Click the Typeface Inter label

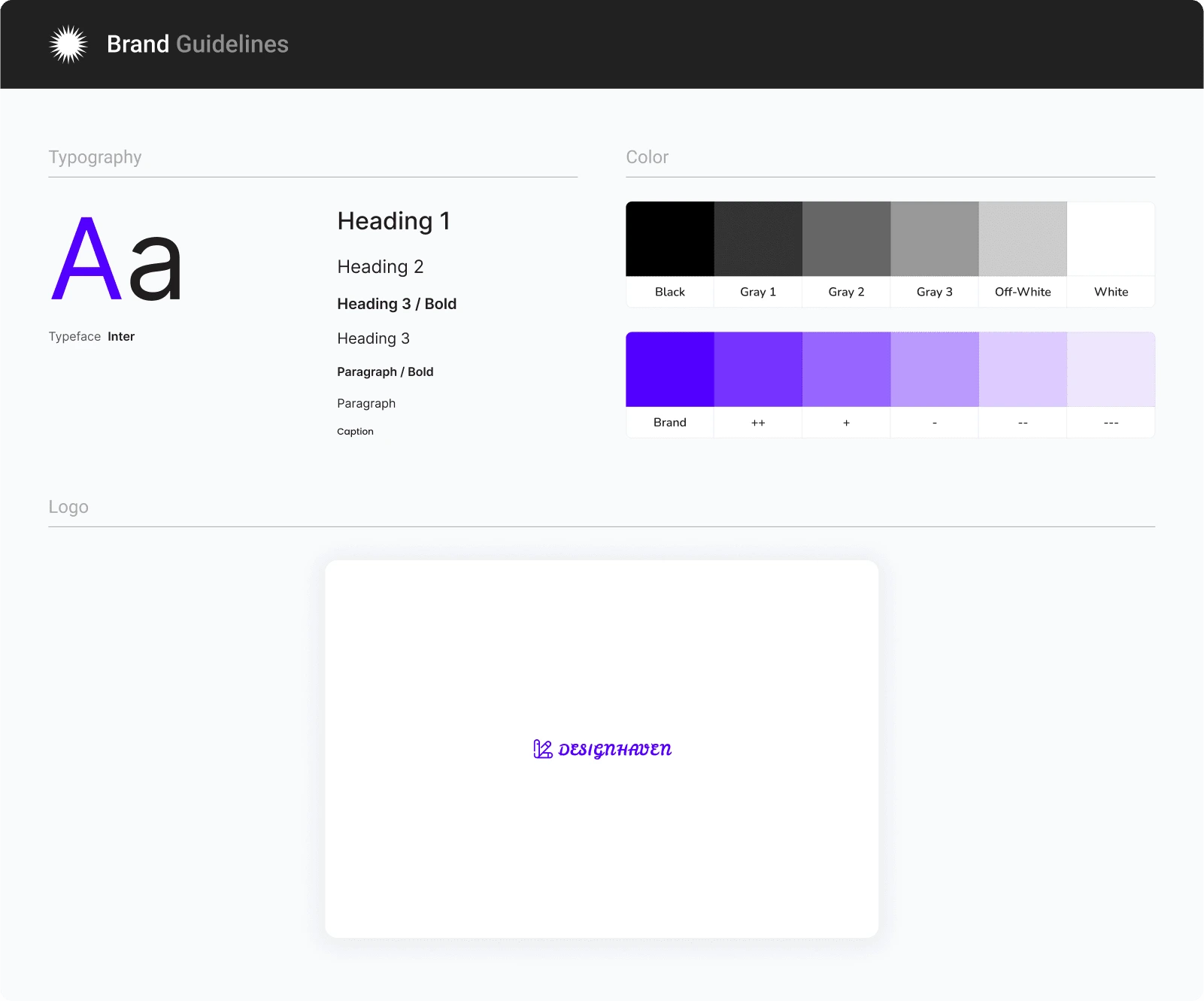tap(92, 337)
